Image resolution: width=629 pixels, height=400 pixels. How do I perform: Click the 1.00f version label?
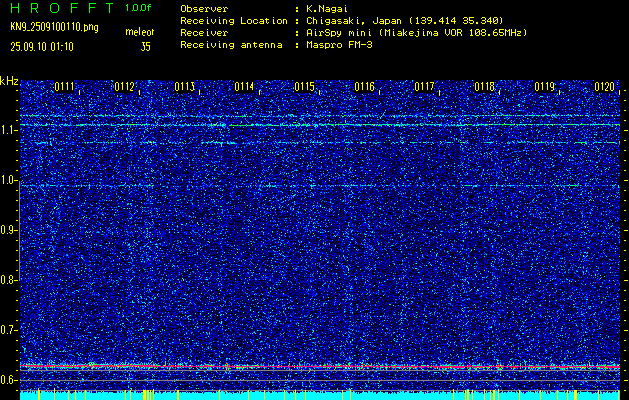138,8
